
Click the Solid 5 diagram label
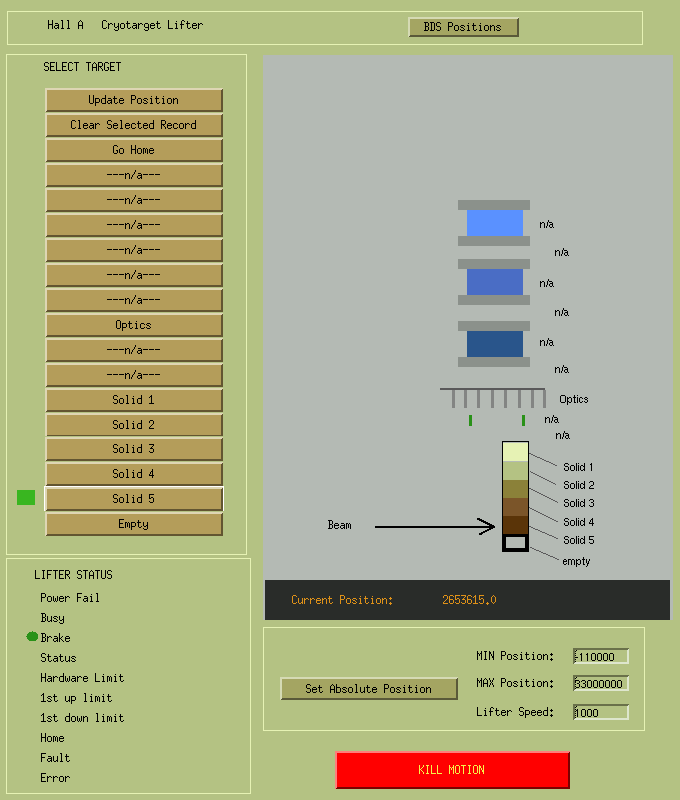pos(578,540)
